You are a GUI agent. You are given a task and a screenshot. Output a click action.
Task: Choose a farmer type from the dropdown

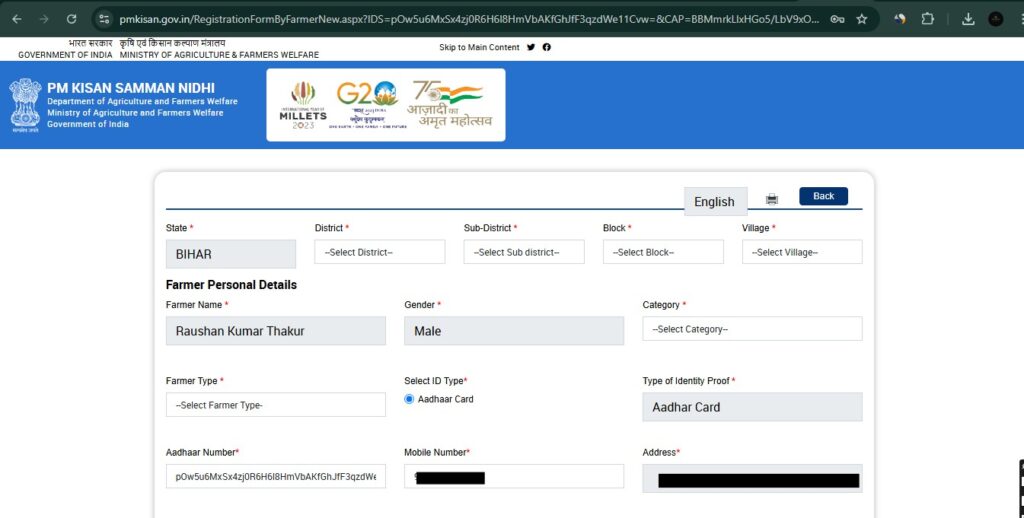coord(275,405)
